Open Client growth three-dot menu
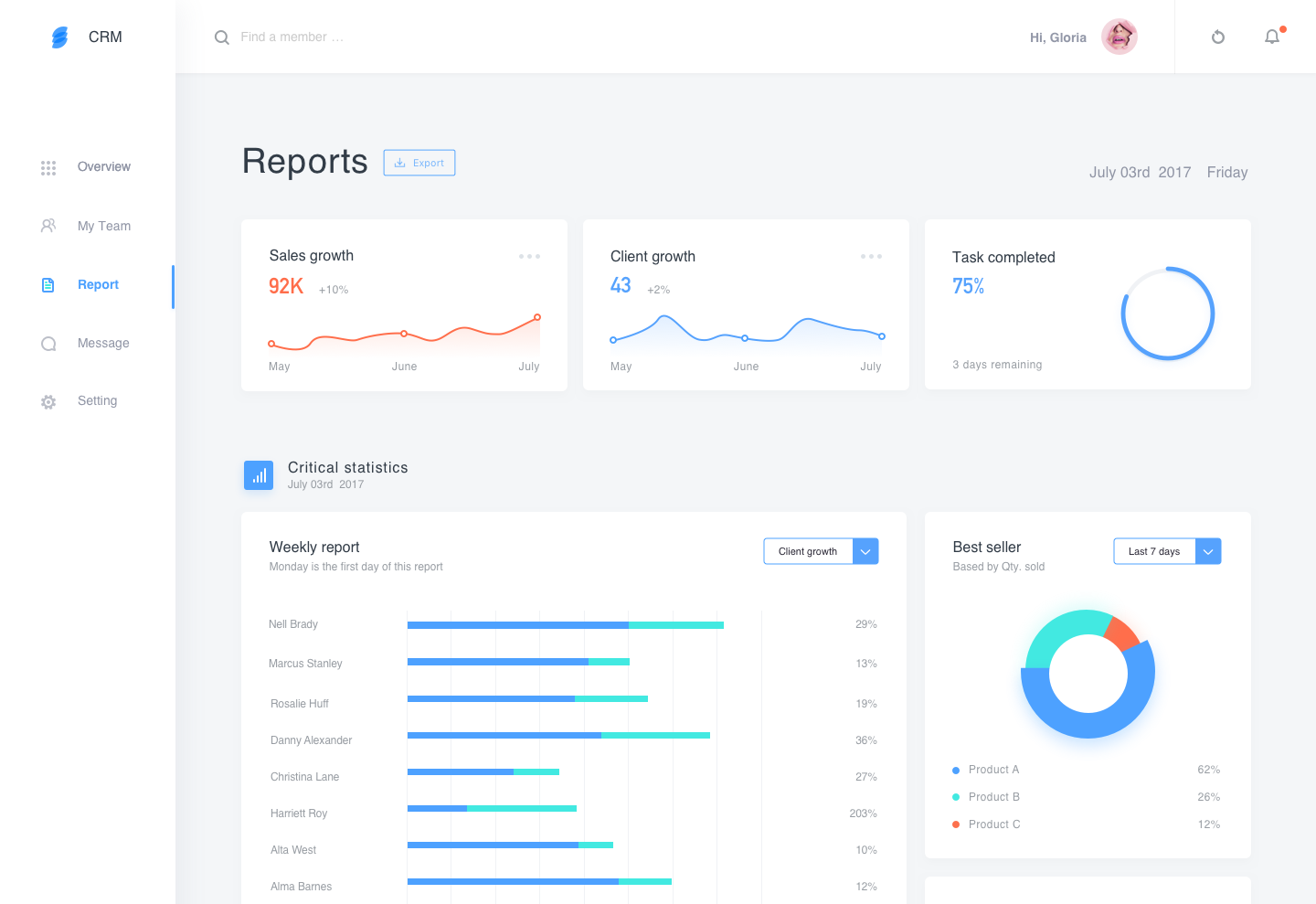The height and width of the screenshot is (904, 1316). point(871,256)
